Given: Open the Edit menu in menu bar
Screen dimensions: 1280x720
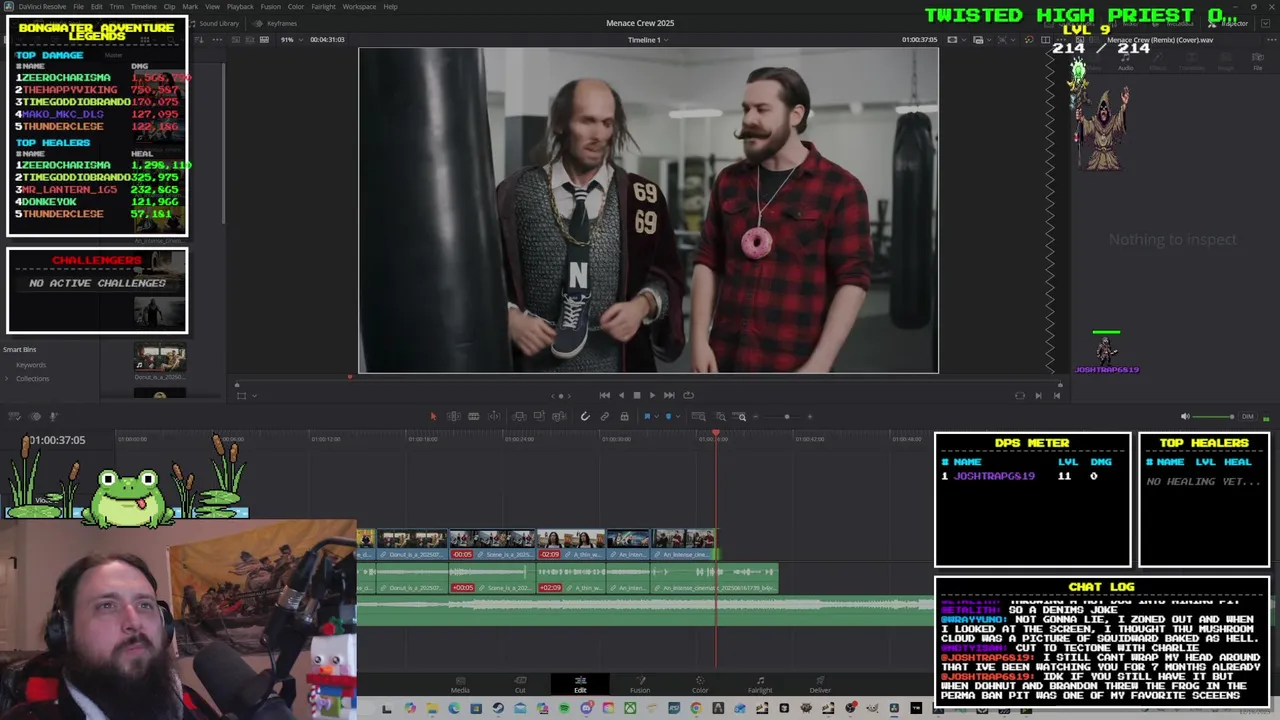Looking at the screenshot, I should tap(96, 7).
